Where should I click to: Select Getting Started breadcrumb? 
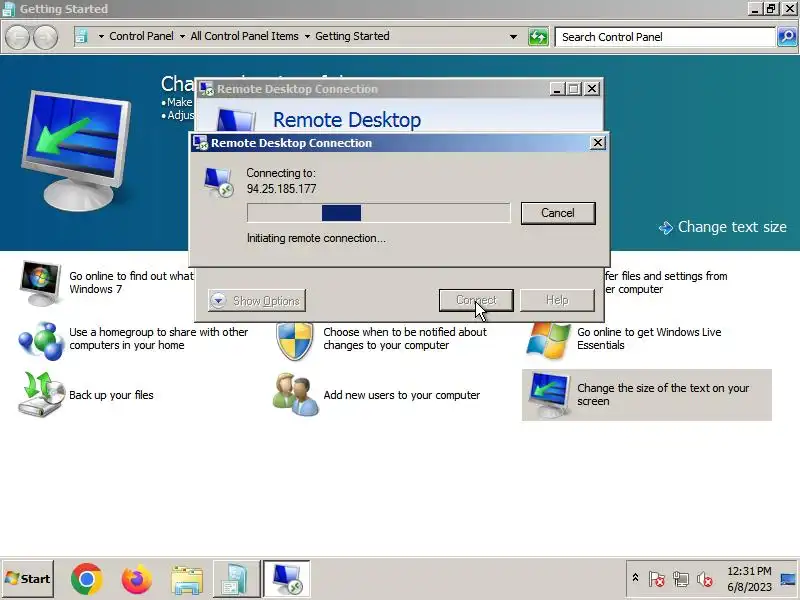pyautogui.click(x=352, y=36)
